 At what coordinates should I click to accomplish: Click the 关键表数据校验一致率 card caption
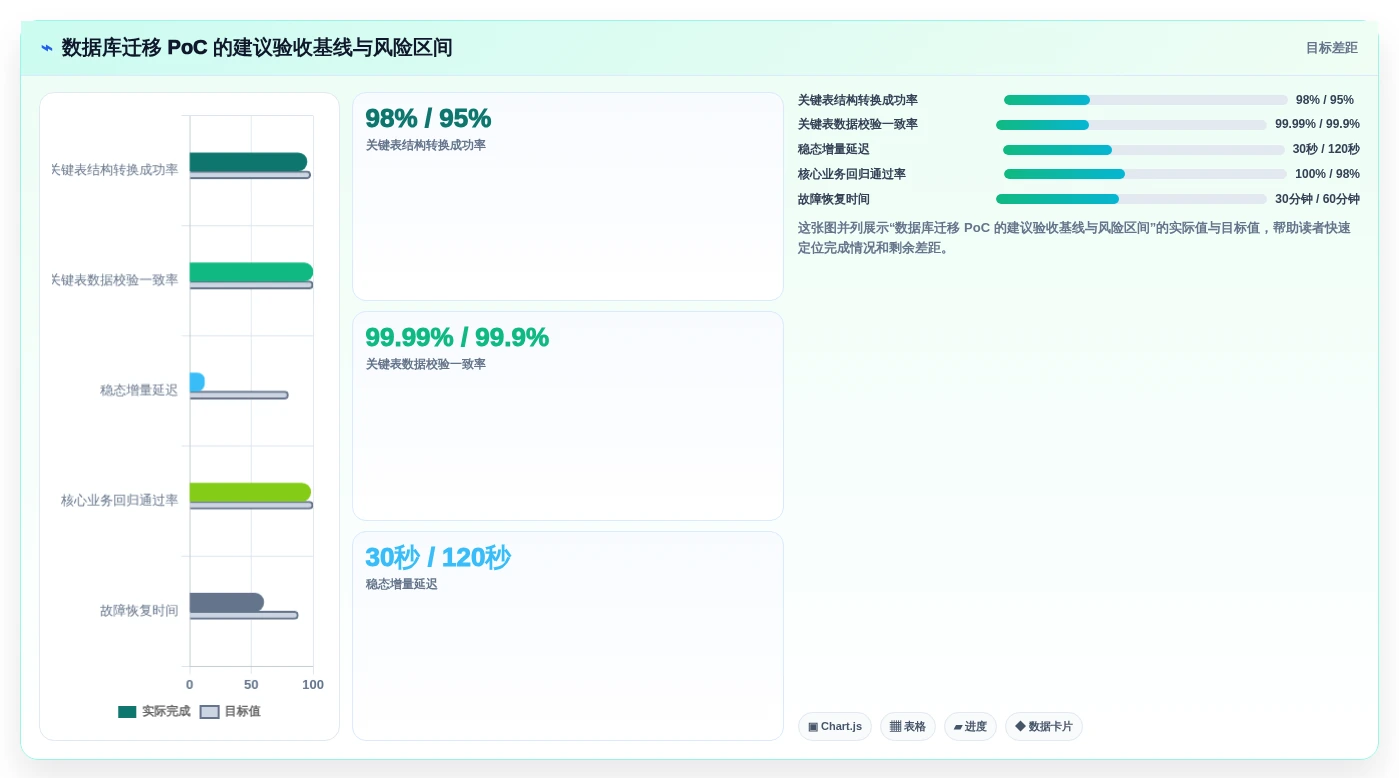[426, 364]
